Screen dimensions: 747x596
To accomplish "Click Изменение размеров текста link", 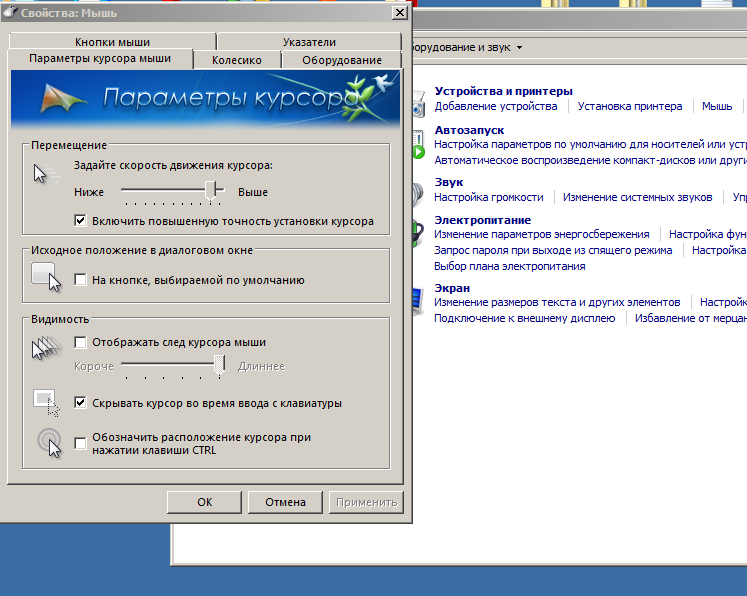I will (557, 303).
